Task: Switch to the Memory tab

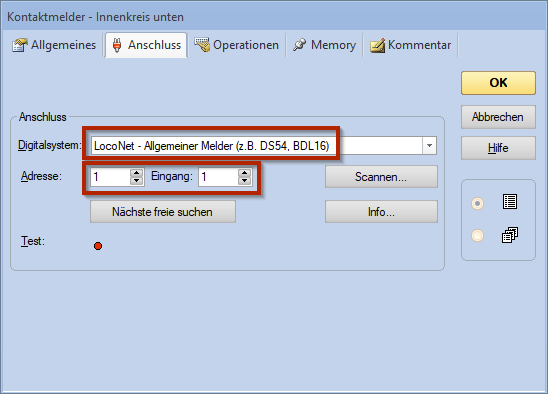Action: (324, 45)
